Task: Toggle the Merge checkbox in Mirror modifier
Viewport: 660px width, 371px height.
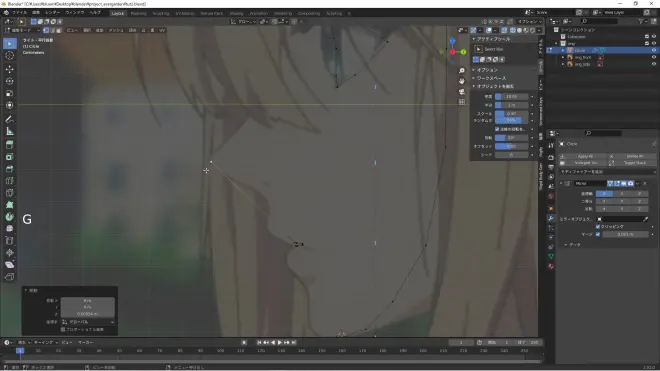Action: click(x=598, y=234)
